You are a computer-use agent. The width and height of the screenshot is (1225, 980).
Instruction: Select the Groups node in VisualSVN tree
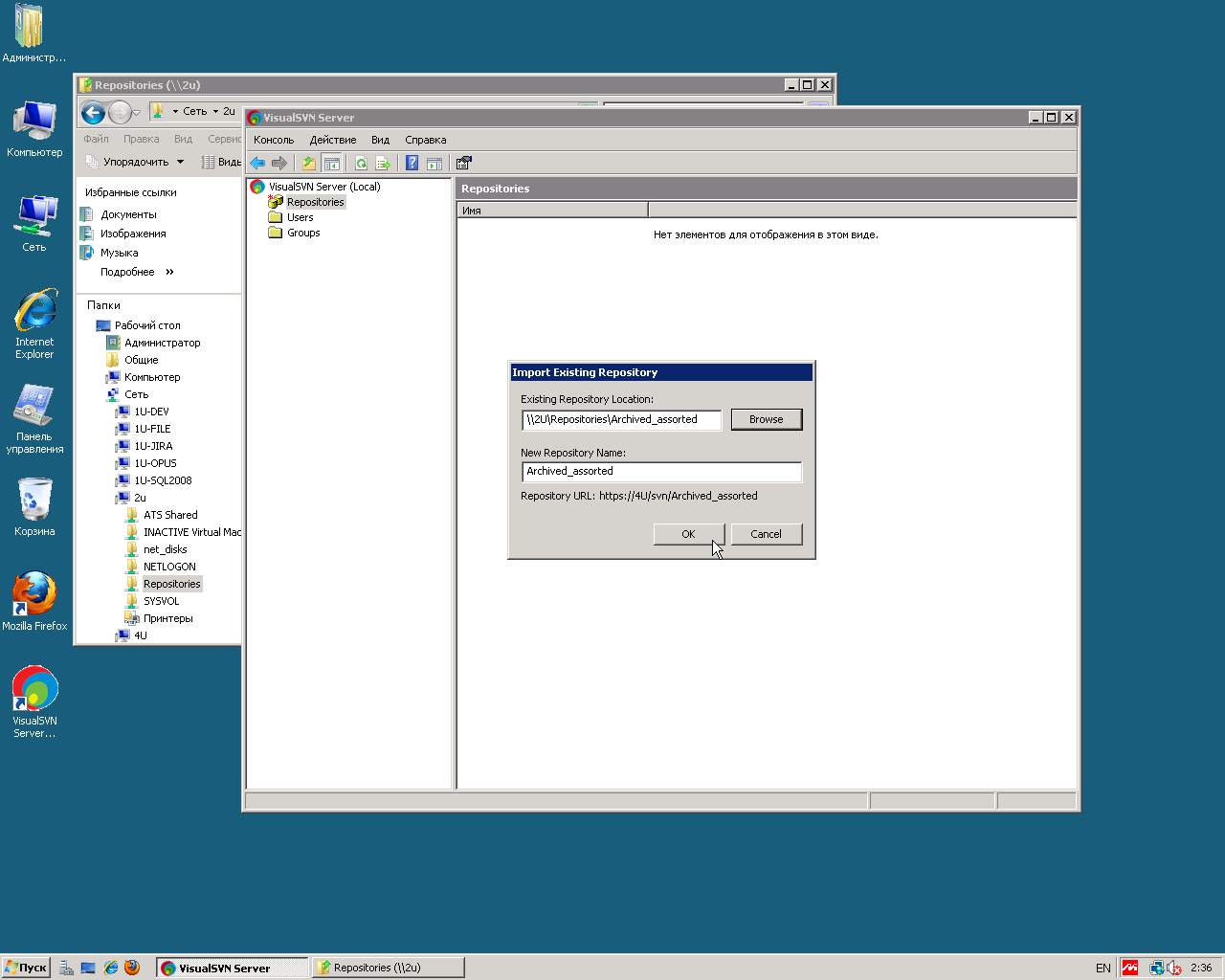(x=303, y=233)
